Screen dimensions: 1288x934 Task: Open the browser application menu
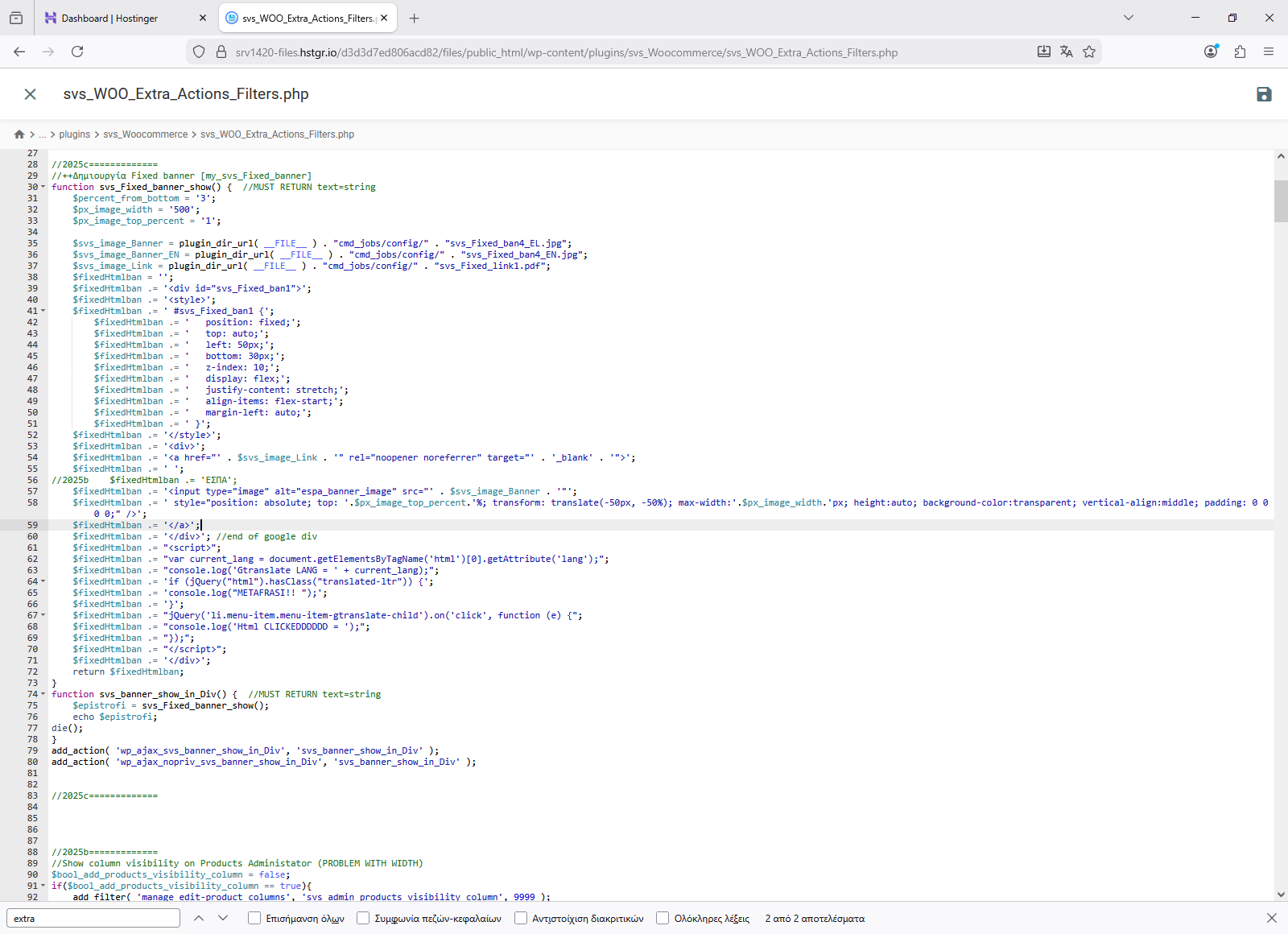coord(1269,52)
